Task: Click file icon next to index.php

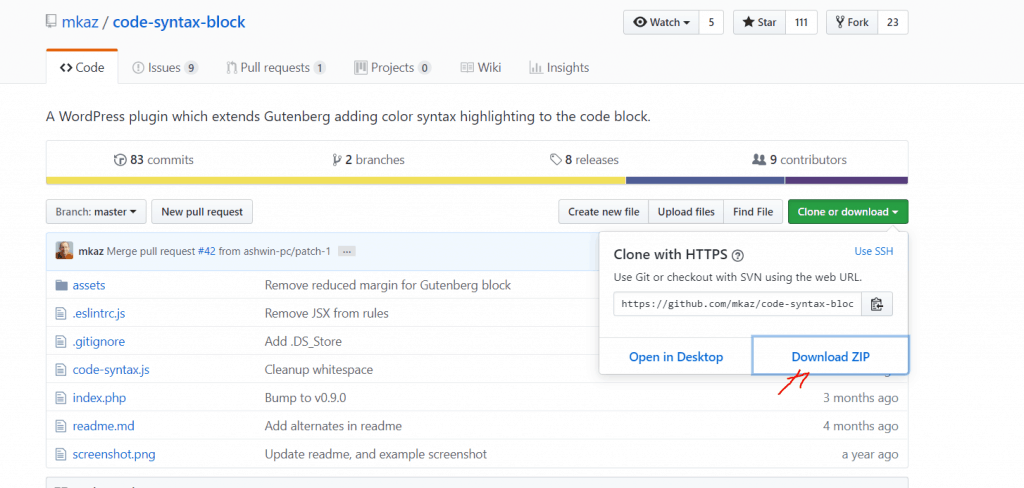Action: [61, 398]
